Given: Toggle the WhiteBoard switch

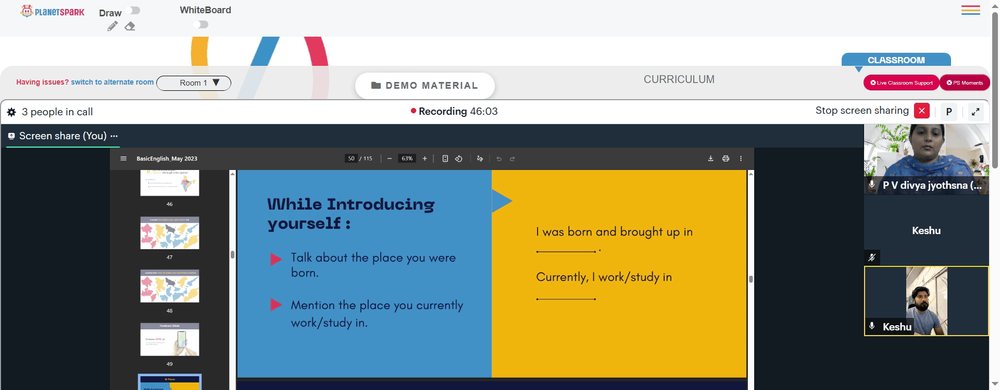Looking at the screenshot, I should 201,24.
